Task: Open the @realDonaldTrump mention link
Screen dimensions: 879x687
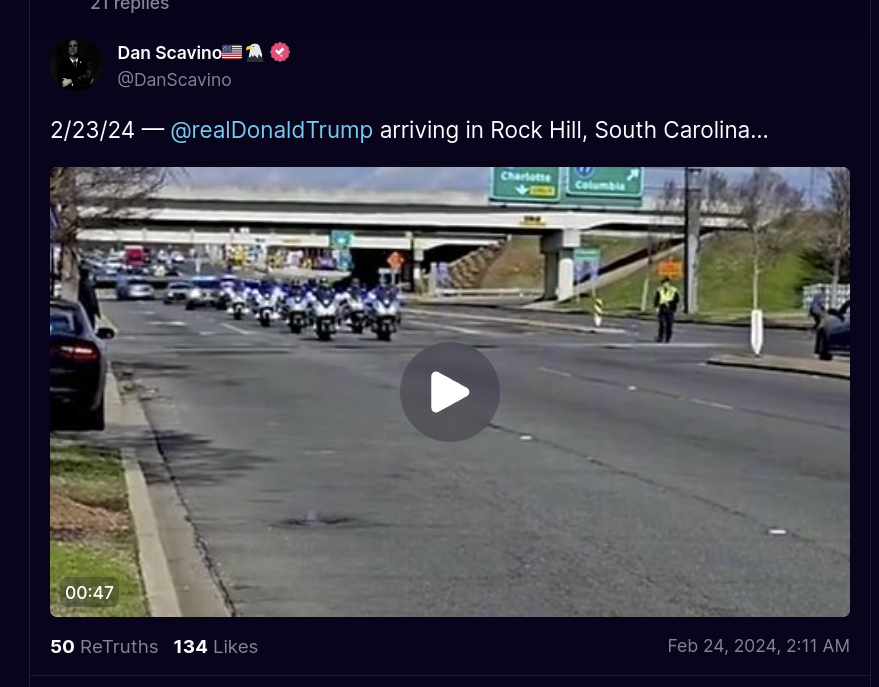Action: [x=271, y=130]
